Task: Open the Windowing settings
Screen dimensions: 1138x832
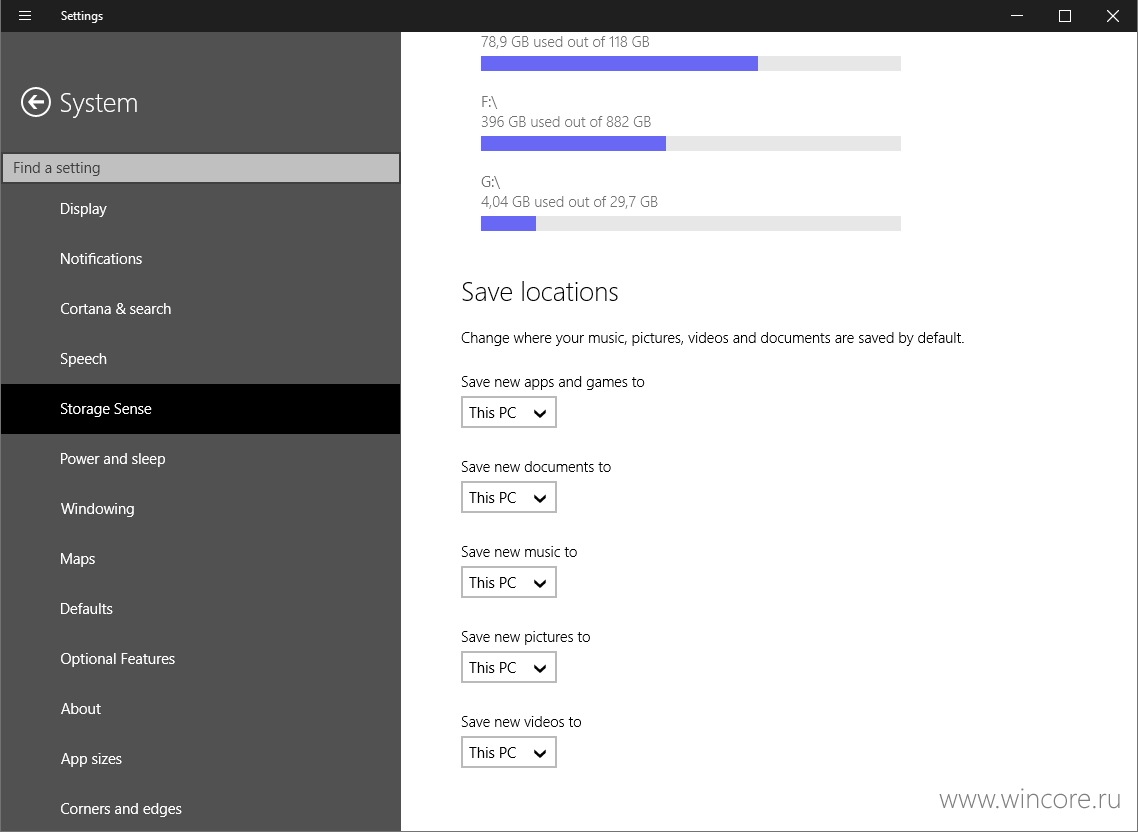Action: [200, 510]
